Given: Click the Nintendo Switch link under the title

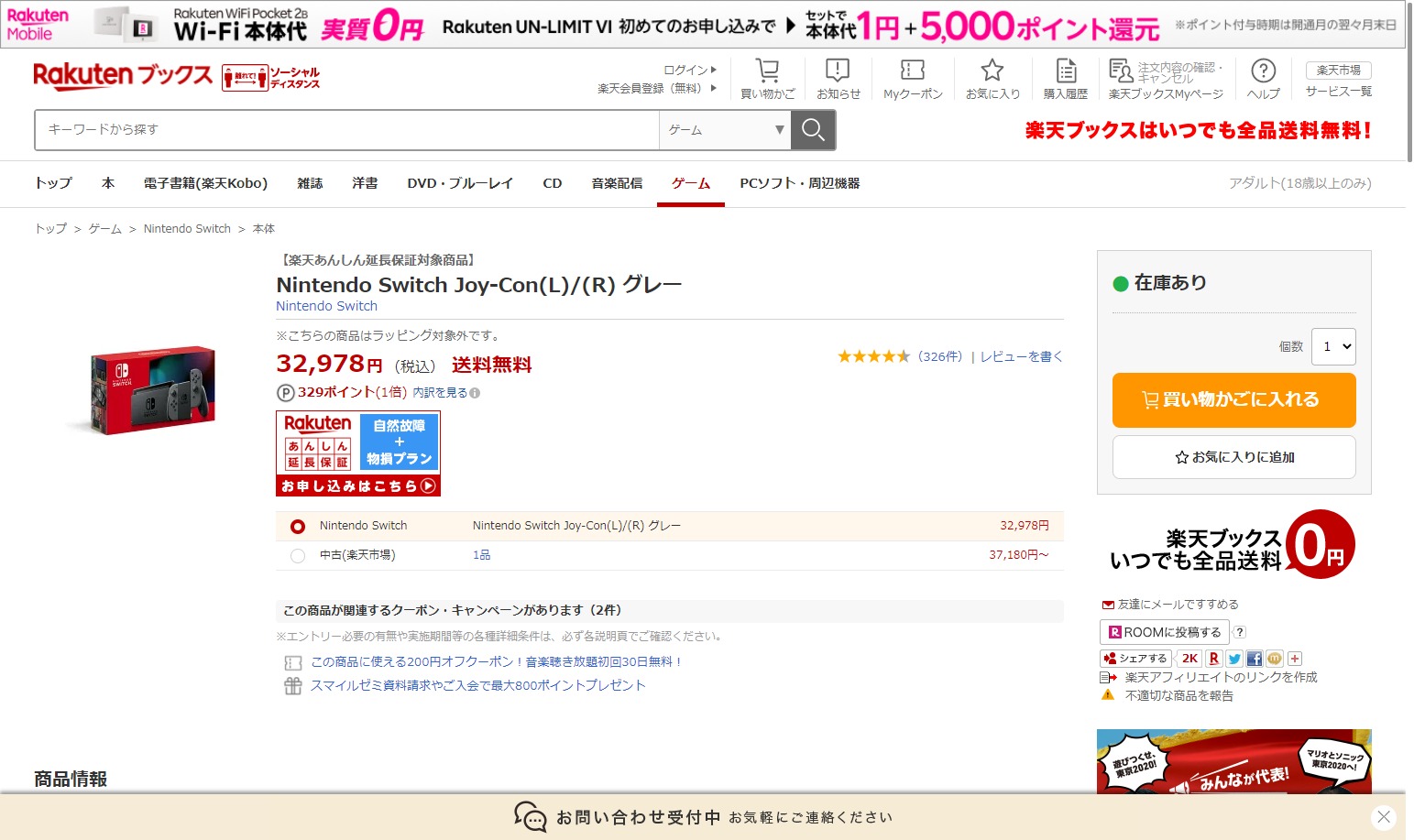Looking at the screenshot, I should click(x=327, y=306).
